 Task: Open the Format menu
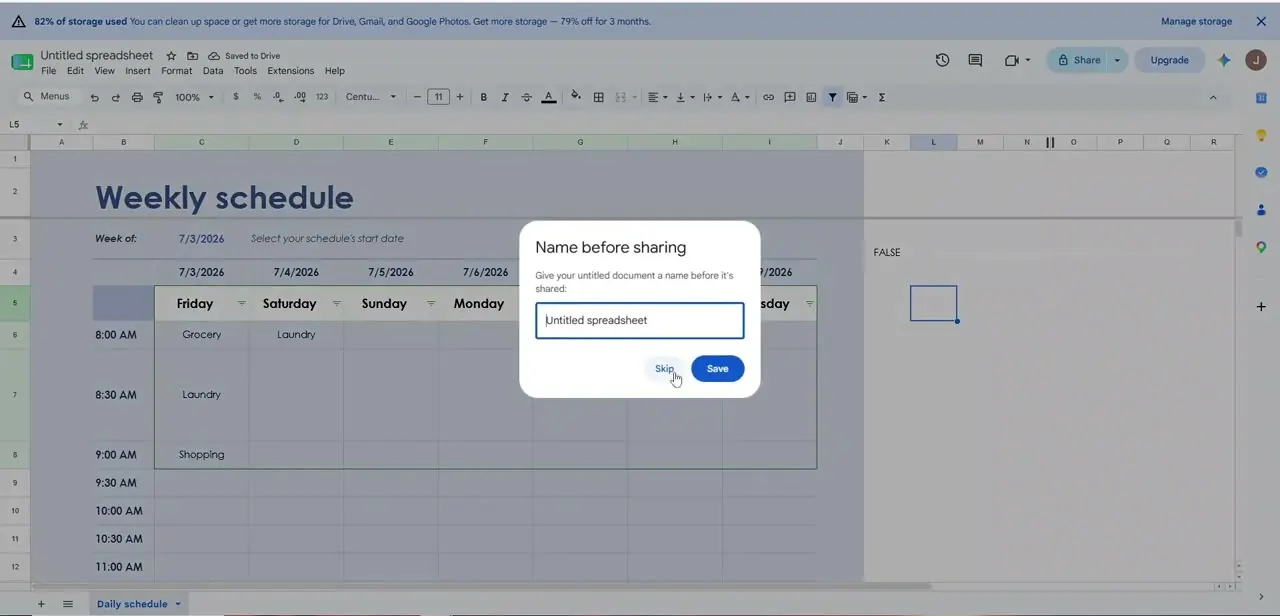[x=176, y=71]
